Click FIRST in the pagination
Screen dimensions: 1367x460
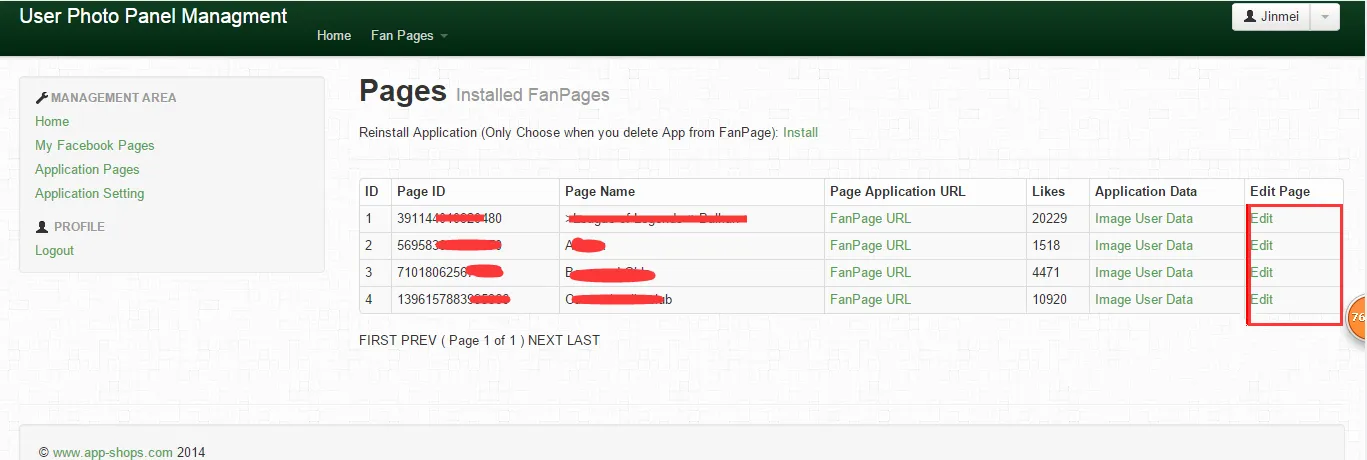378,340
